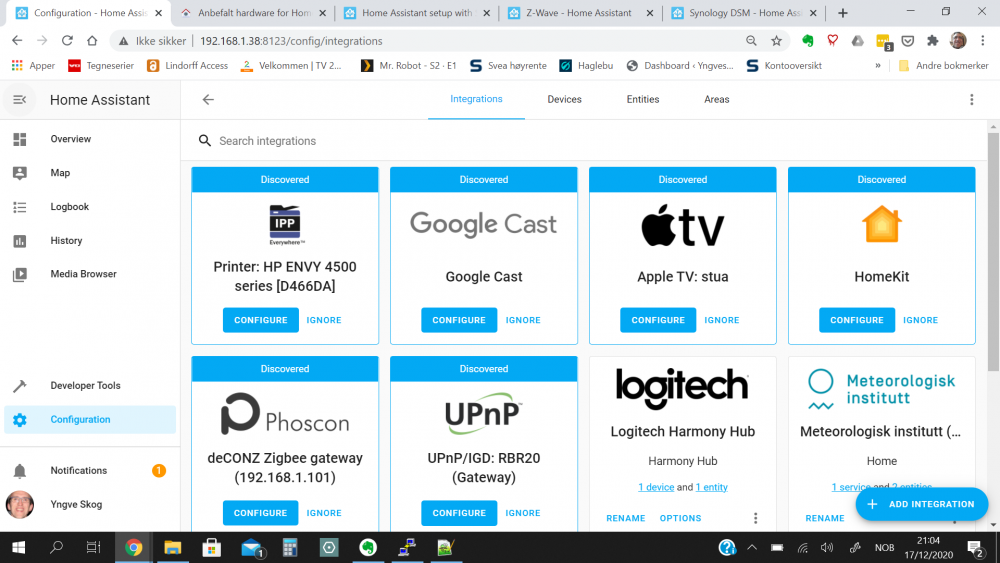Click Add Integration button
This screenshot has width=1000, height=563.
pyautogui.click(x=922, y=504)
